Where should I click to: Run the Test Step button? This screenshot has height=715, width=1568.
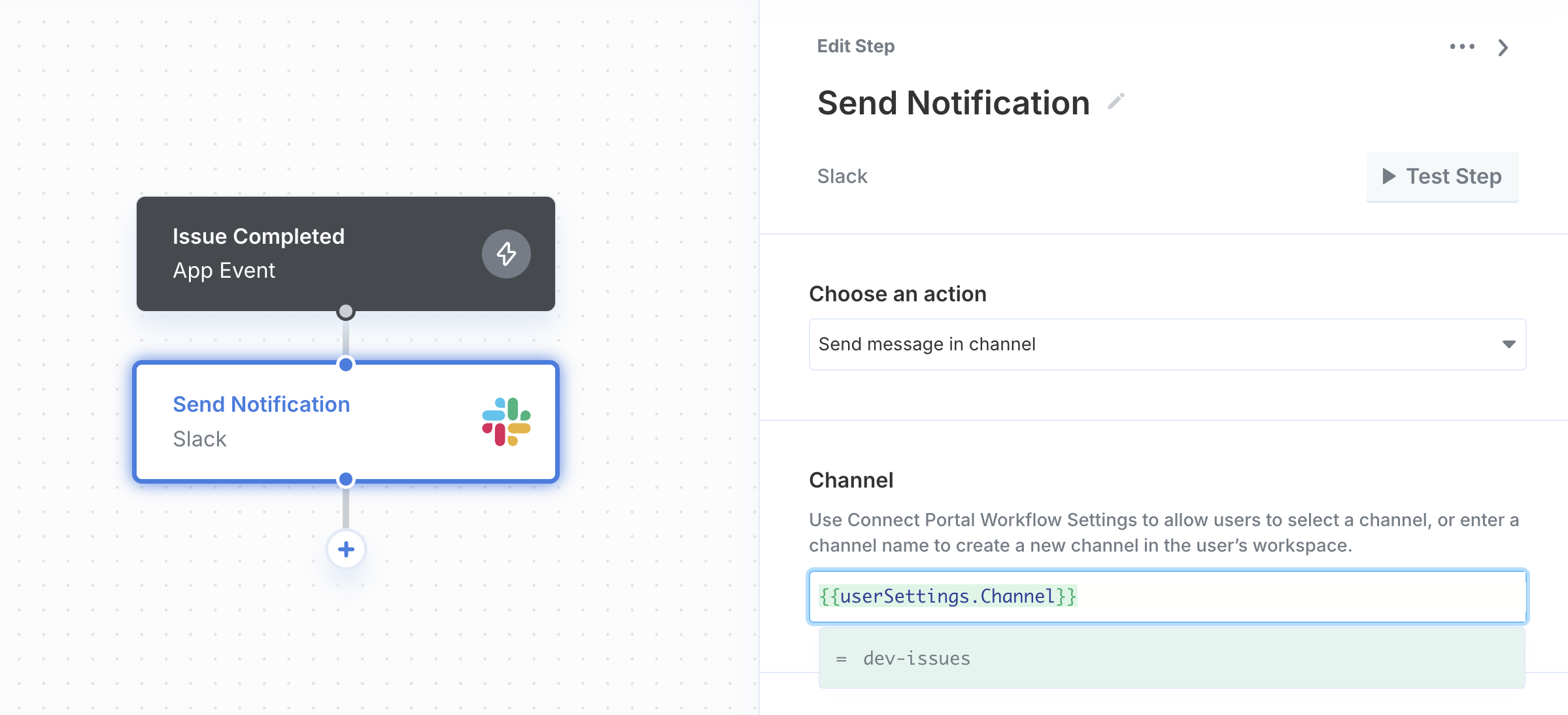[x=1442, y=176]
